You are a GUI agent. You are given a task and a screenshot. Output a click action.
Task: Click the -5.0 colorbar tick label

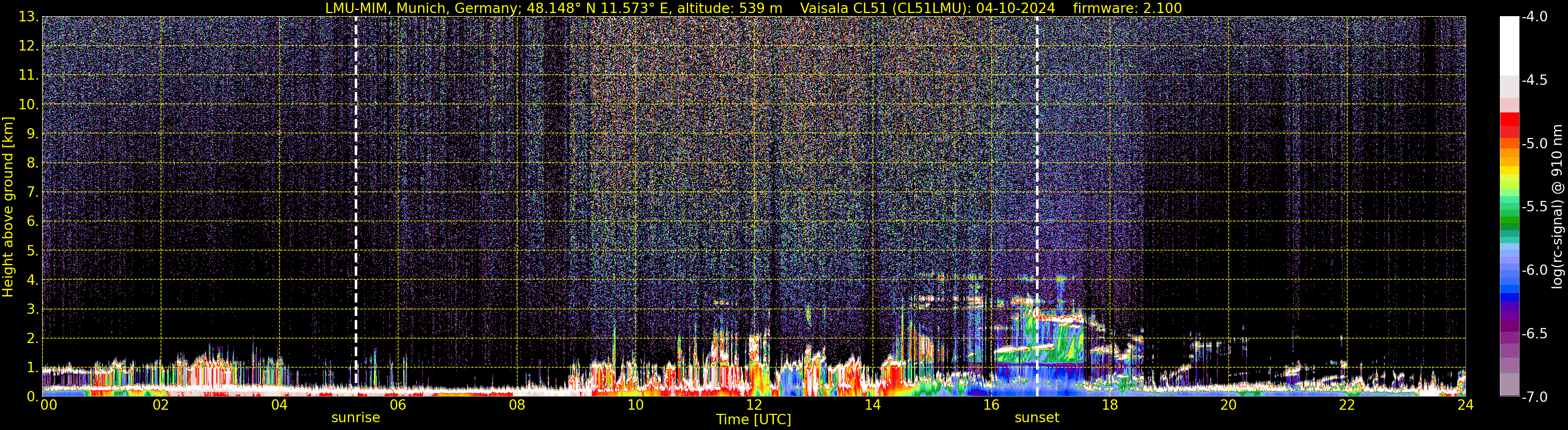pos(1534,143)
